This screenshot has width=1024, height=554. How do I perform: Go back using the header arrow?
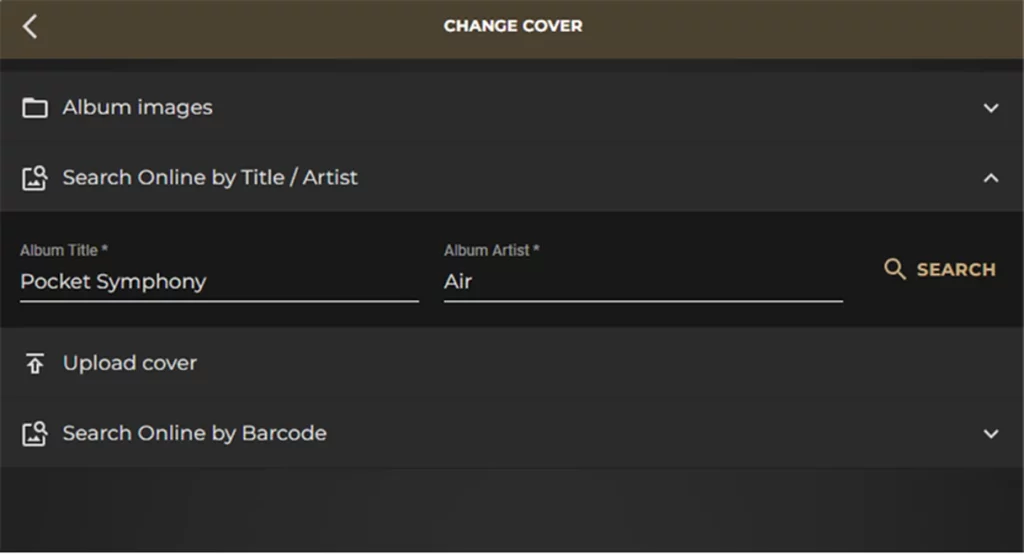(30, 27)
